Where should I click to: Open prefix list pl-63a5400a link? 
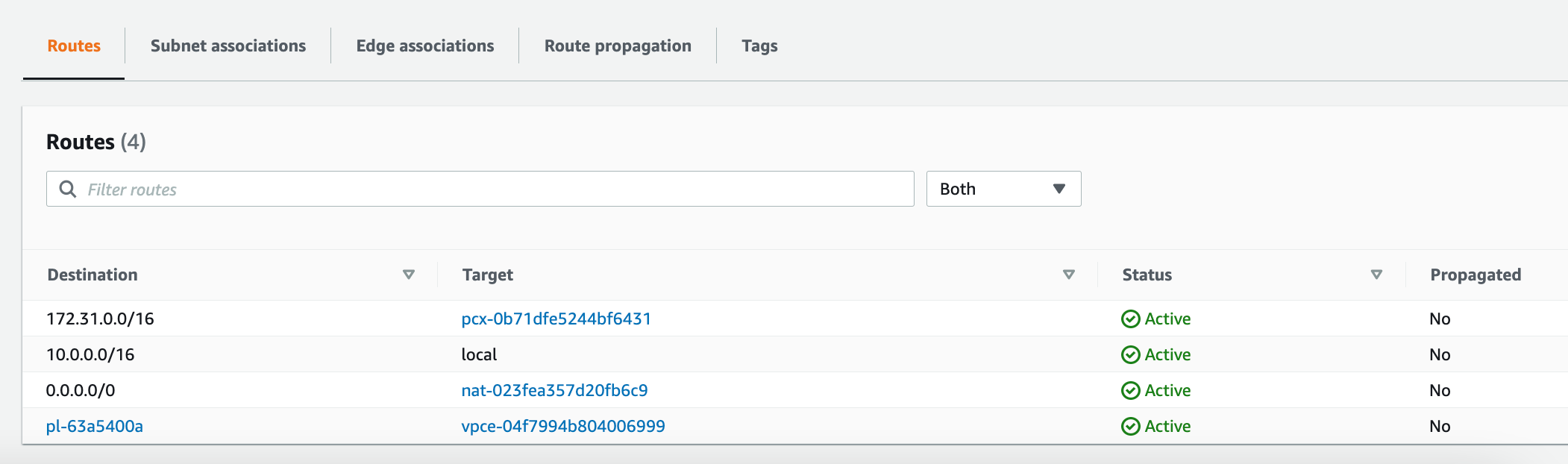[95, 427]
